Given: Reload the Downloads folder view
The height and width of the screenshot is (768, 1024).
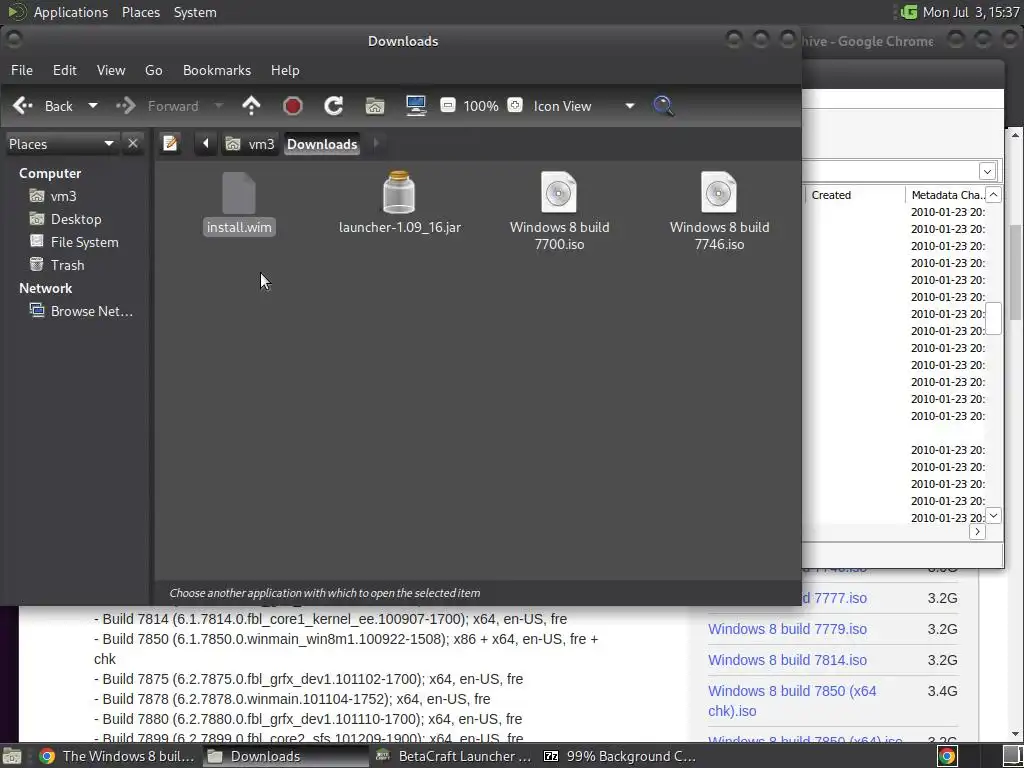Looking at the screenshot, I should (x=334, y=106).
